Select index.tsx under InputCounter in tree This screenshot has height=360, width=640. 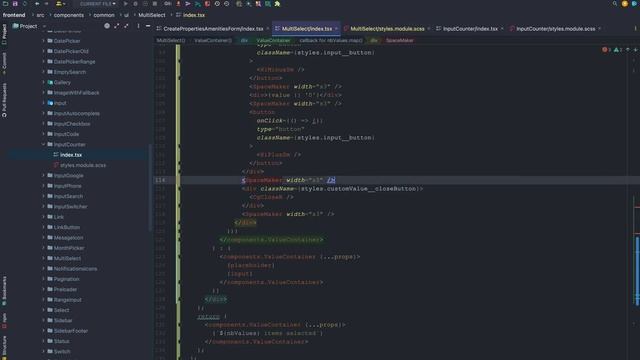click(71, 155)
